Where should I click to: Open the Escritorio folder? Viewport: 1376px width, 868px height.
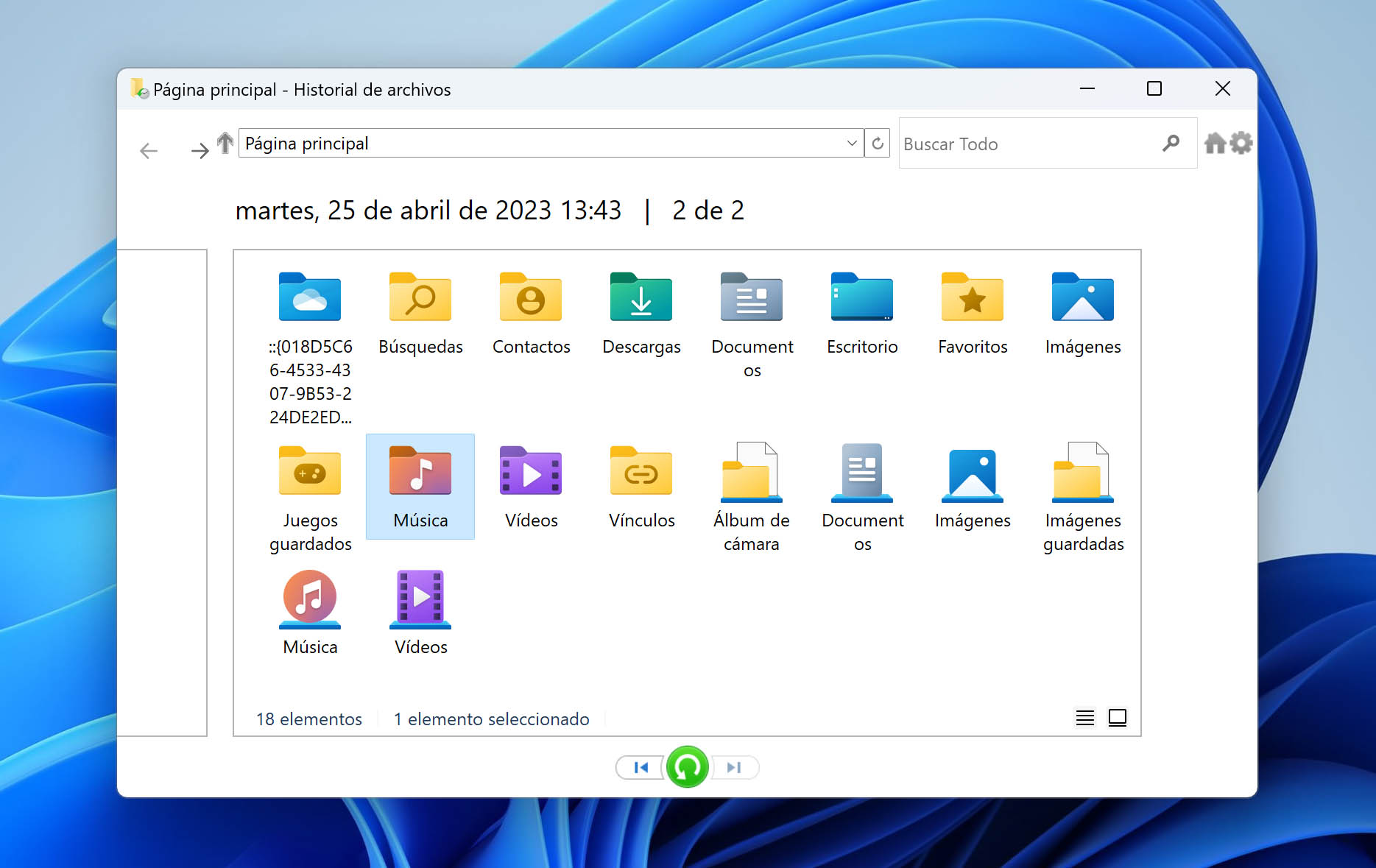point(862,298)
